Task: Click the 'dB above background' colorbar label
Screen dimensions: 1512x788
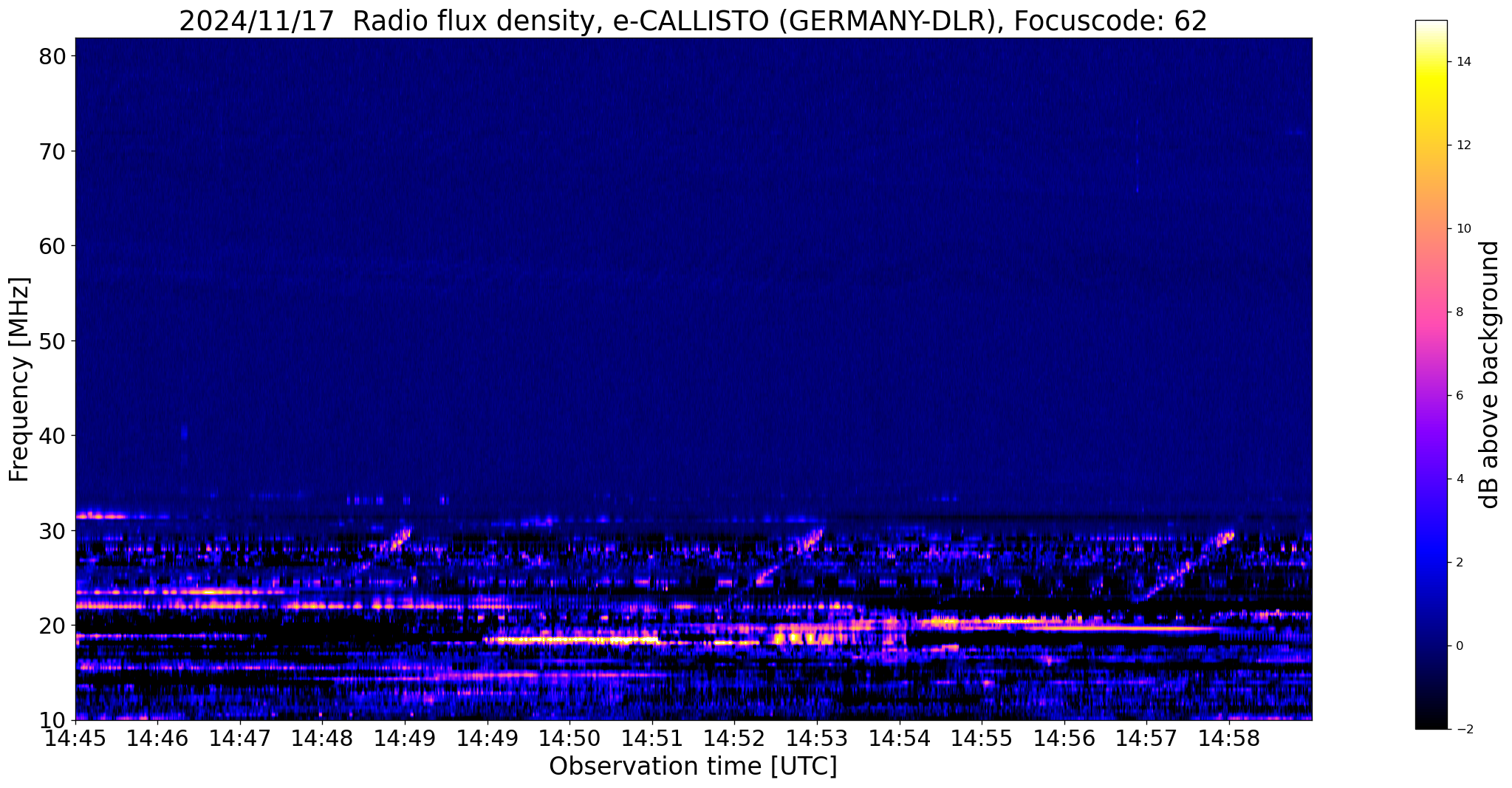Action: tap(1491, 374)
